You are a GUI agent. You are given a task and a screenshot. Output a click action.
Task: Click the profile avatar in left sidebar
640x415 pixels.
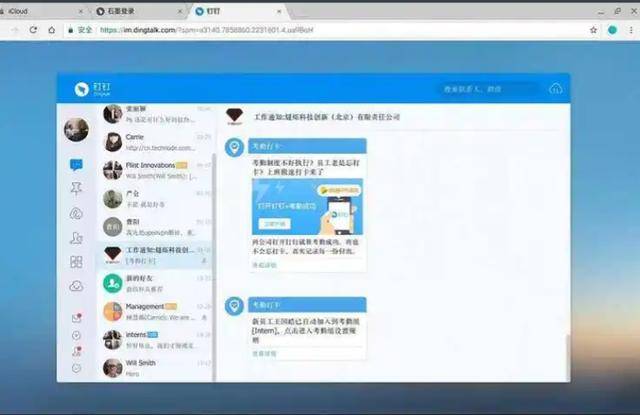pyautogui.click(x=76, y=130)
